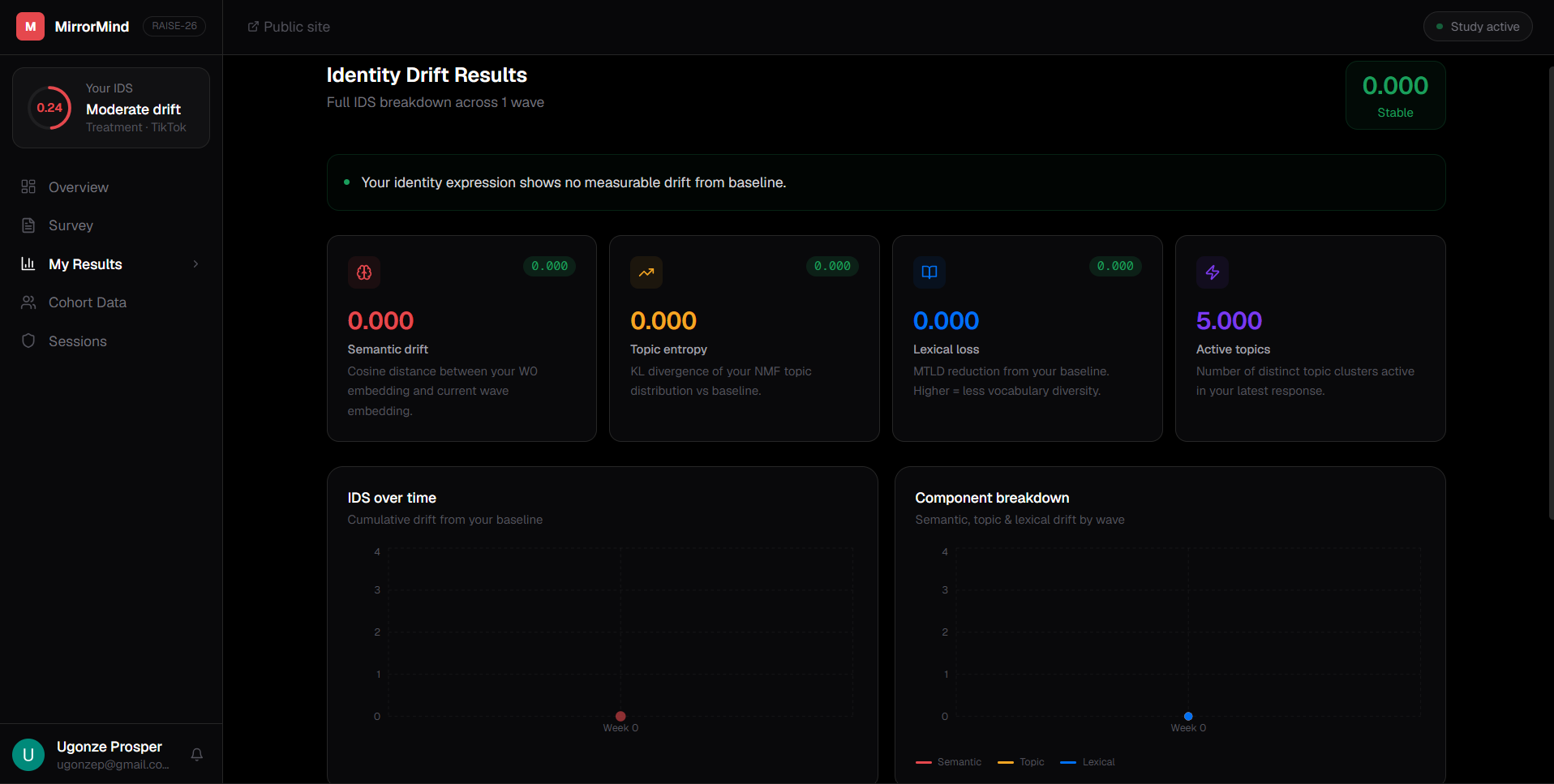Click the orange 0.000 Topic entropy value
This screenshot has width=1554, height=784.
click(x=663, y=321)
